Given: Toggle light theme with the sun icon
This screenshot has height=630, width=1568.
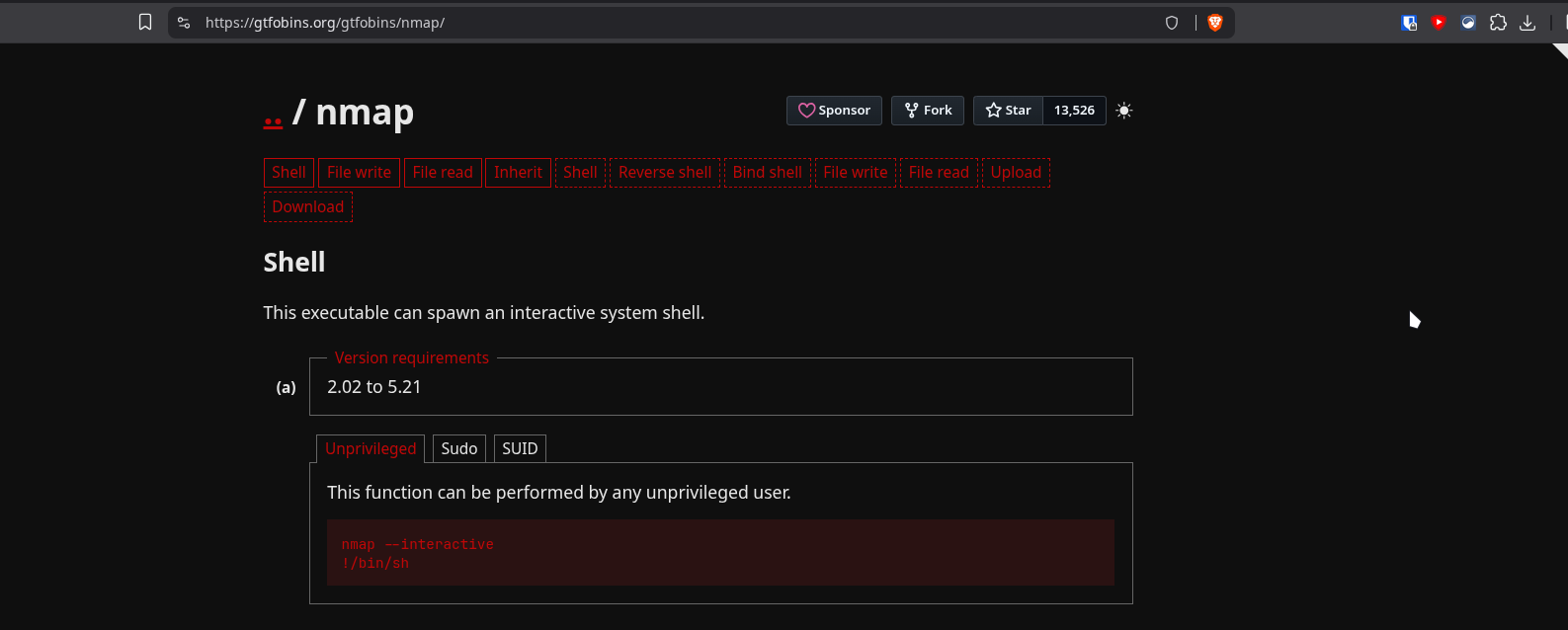Looking at the screenshot, I should pos(1123,111).
